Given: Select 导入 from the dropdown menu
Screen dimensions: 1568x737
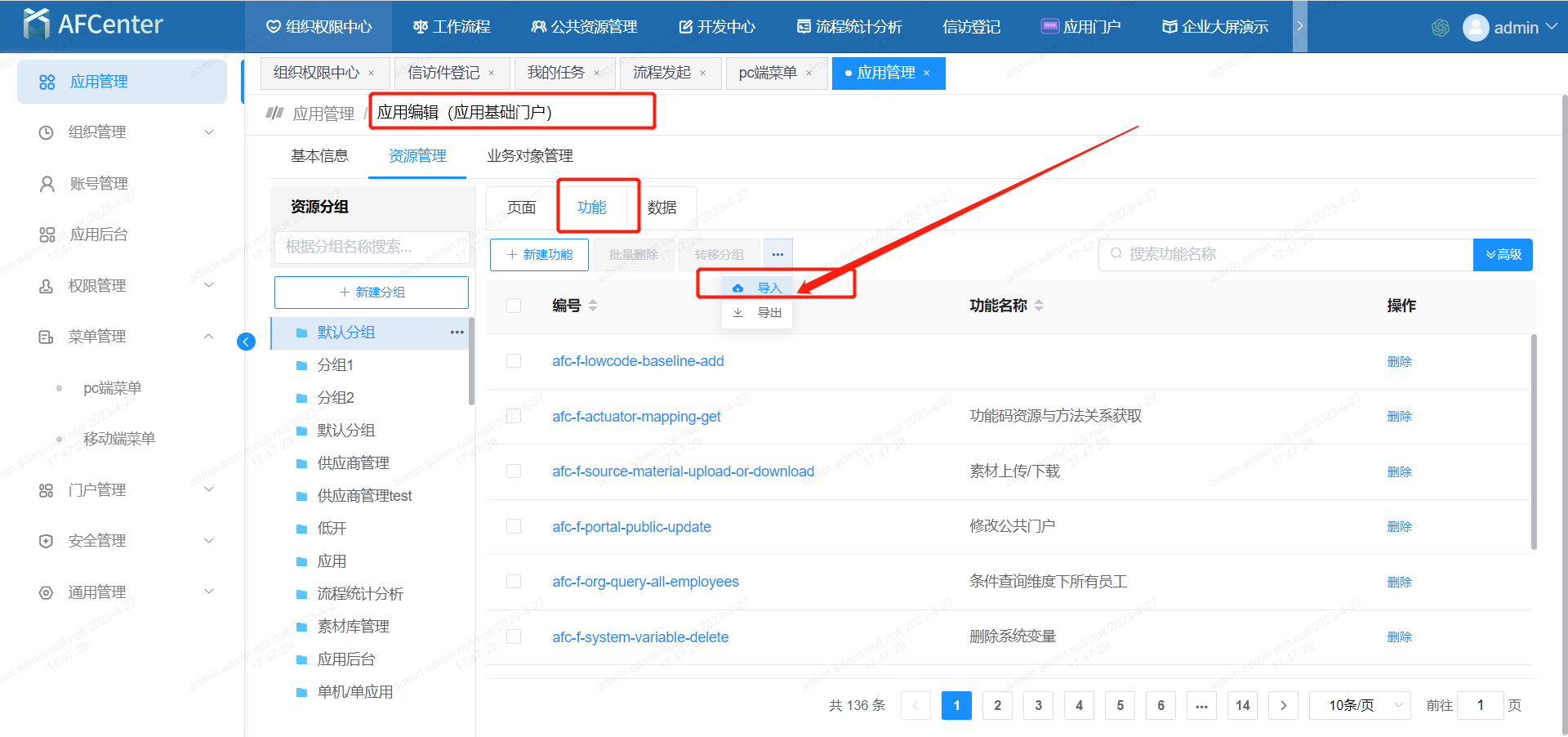Looking at the screenshot, I should [x=768, y=288].
